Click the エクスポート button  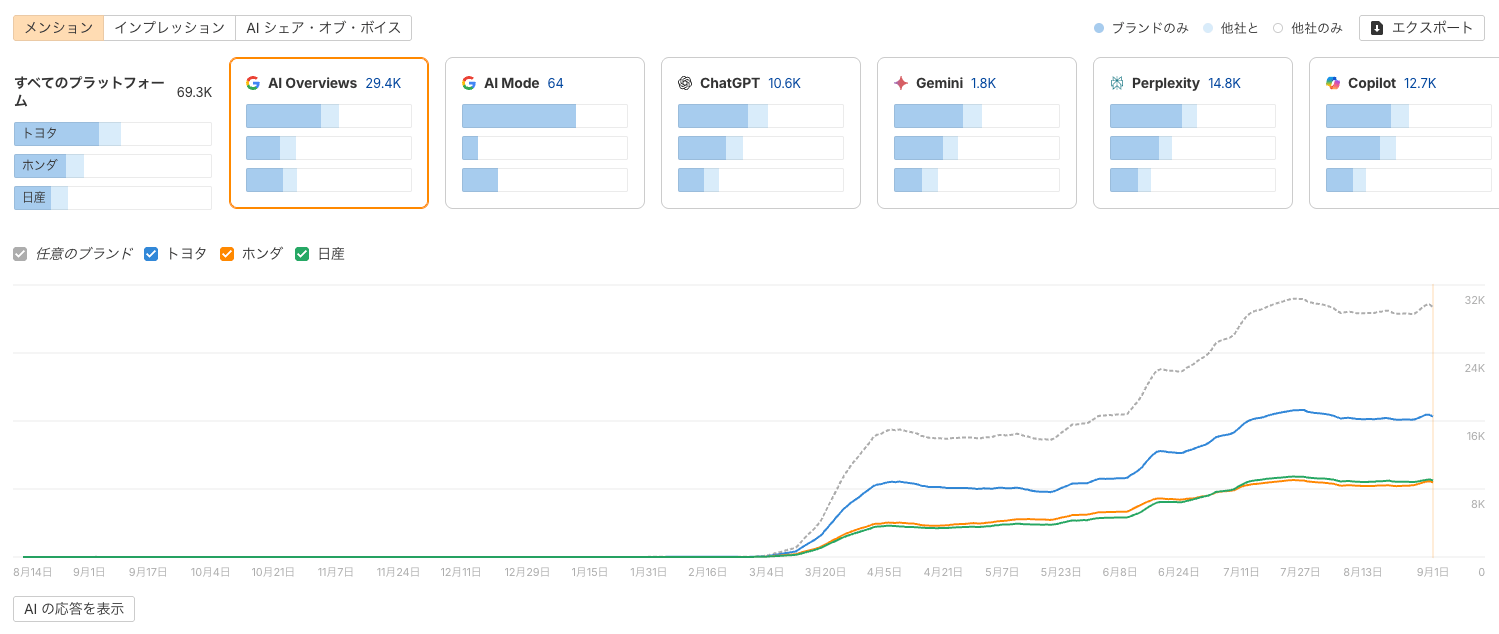click(x=1421, y=28)
